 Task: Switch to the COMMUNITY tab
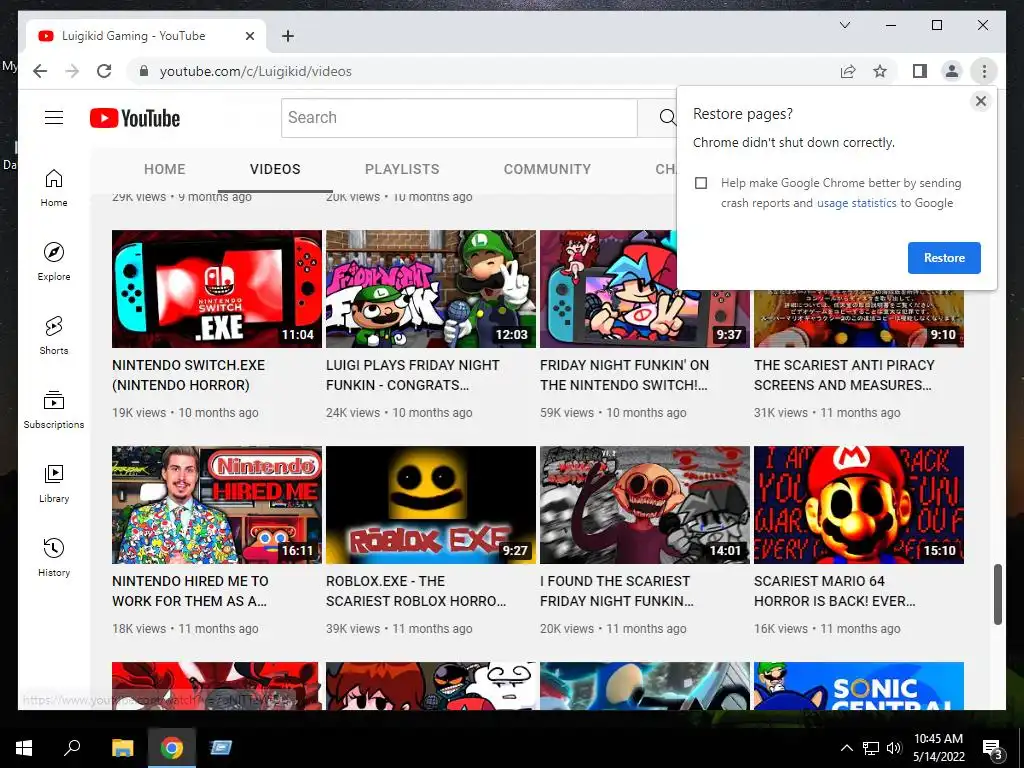pos(547,169)
